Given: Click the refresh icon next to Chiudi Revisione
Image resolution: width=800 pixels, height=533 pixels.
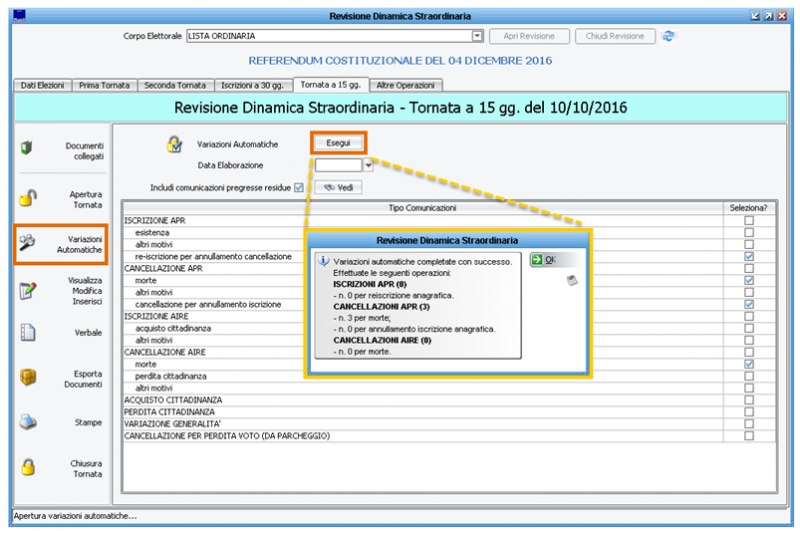Looking at the screenshot, I should tap(669, 36).
